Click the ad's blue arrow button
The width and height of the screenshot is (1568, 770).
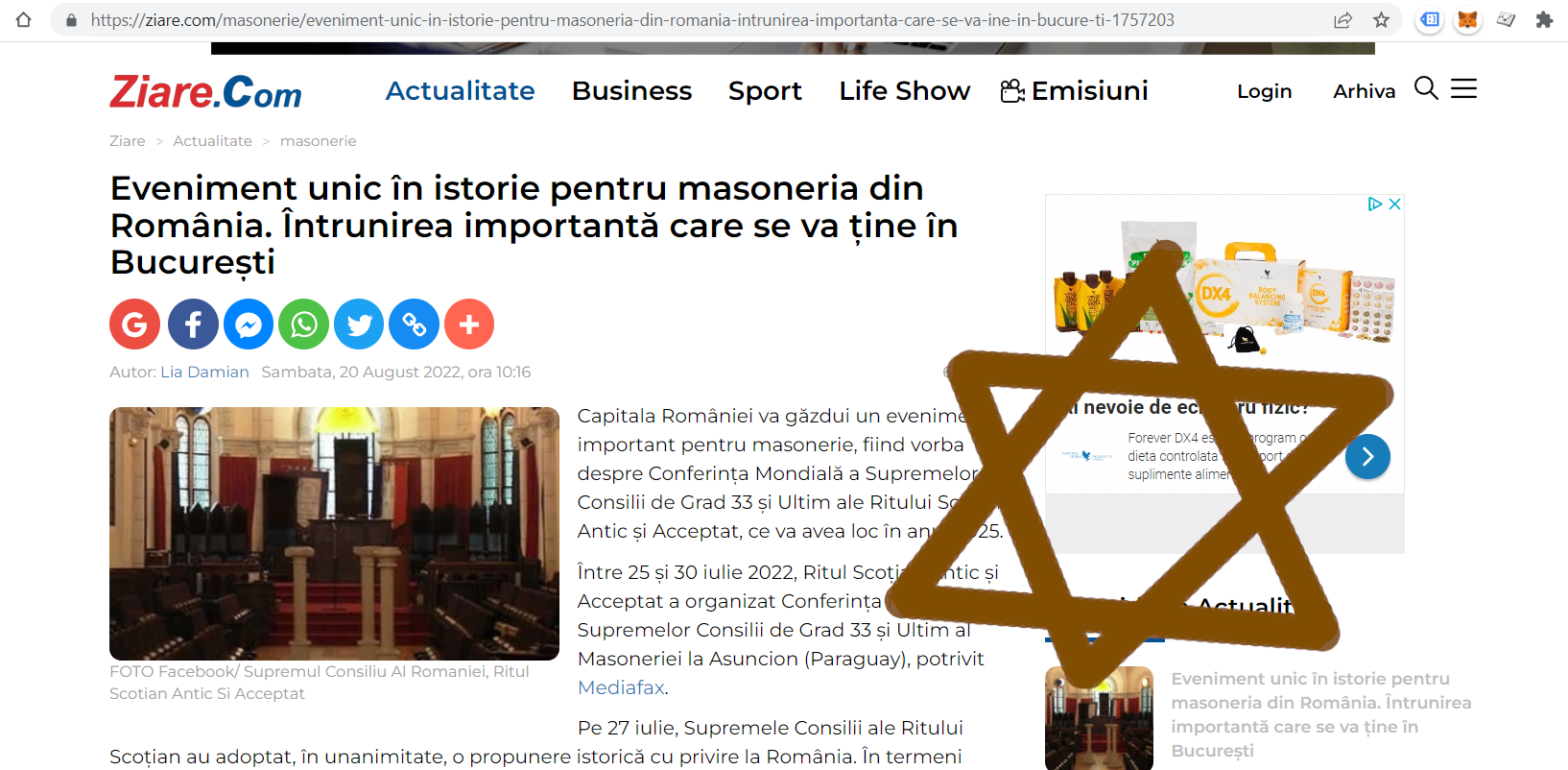(x=1367, y=457)
